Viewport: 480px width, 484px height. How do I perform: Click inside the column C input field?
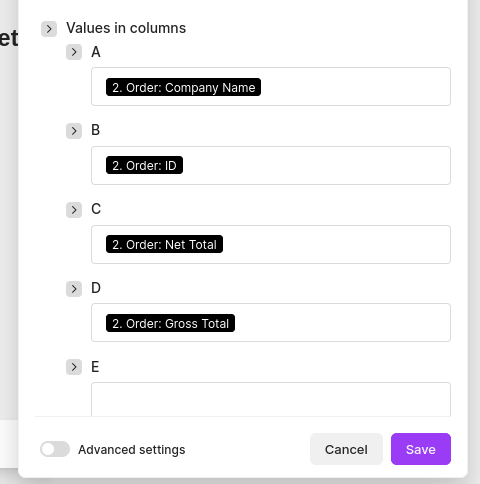[335, 244]
